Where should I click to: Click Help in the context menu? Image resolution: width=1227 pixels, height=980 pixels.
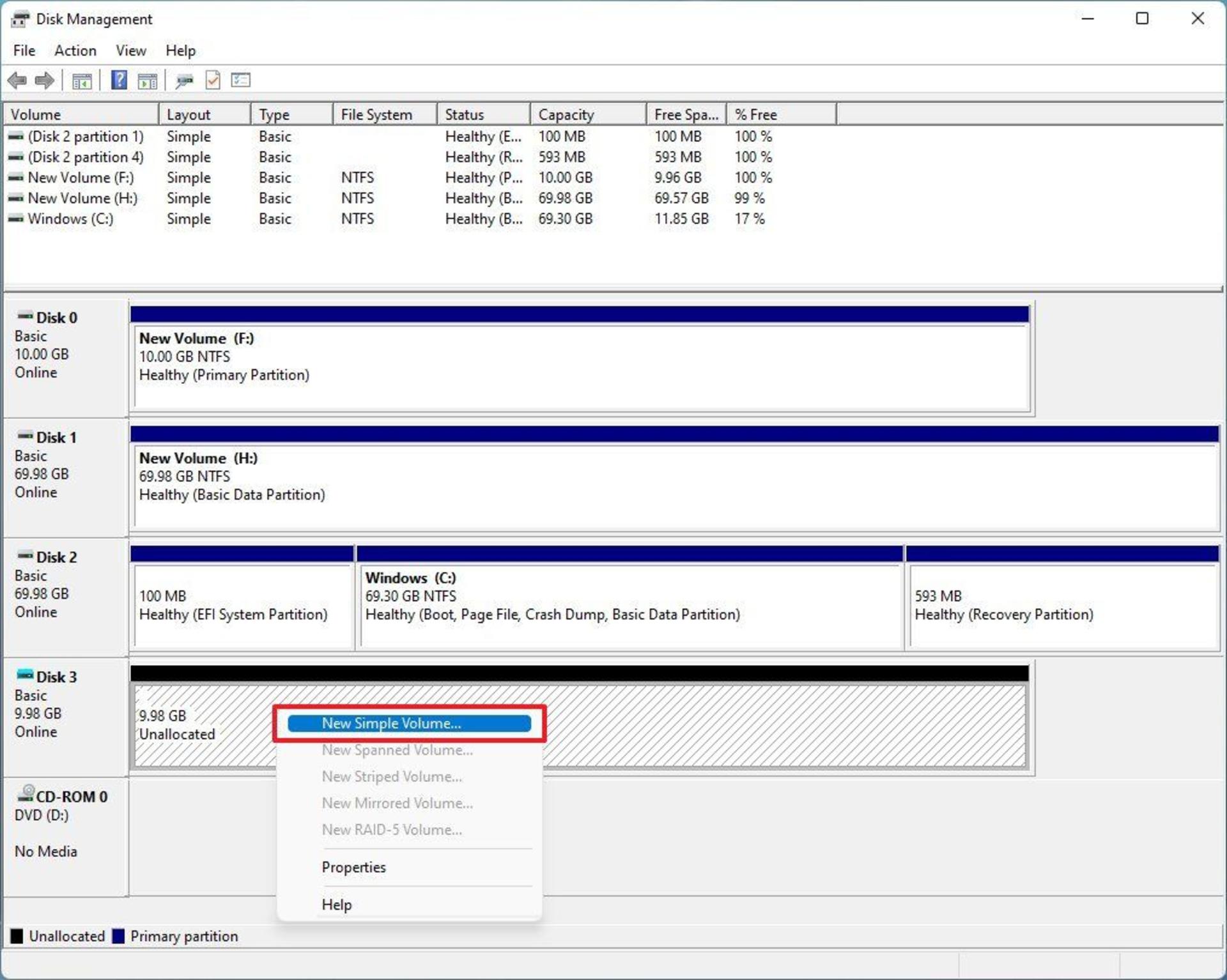coord(337,904)
